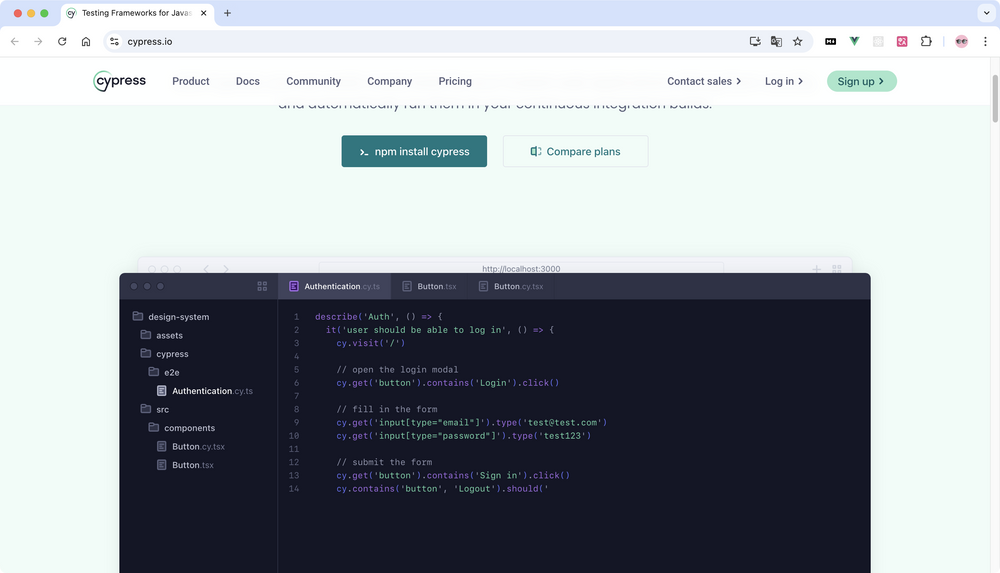Install the app via address bar icon

(x=754, y=41)
